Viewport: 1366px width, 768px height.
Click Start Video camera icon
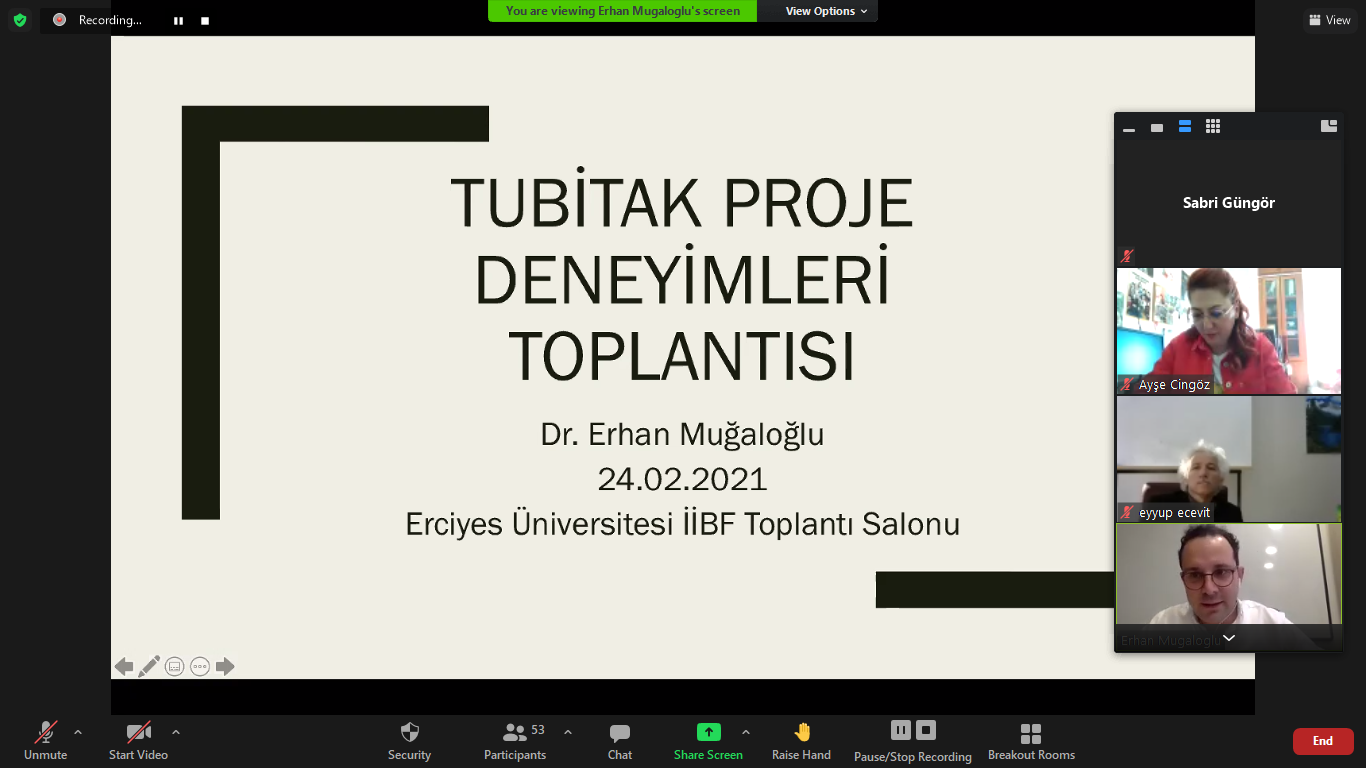click(x=138, y=732)
